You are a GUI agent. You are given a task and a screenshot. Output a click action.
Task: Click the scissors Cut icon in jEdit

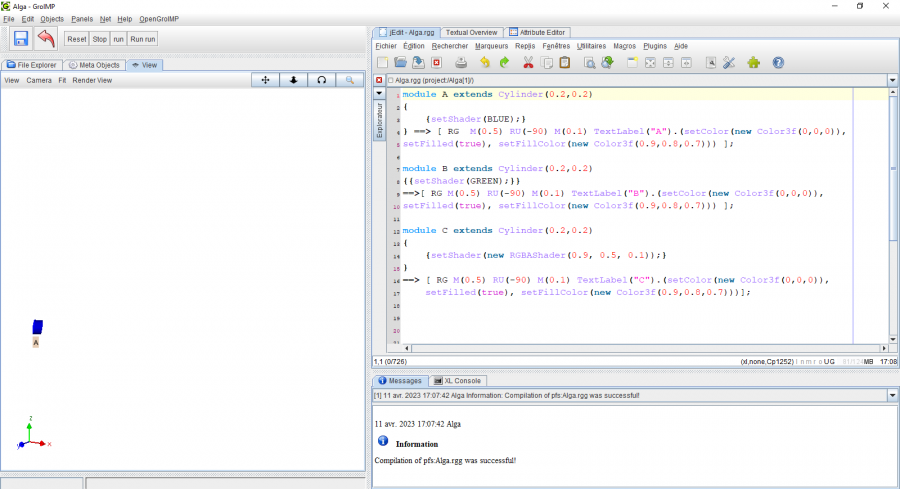pos(528,62)
